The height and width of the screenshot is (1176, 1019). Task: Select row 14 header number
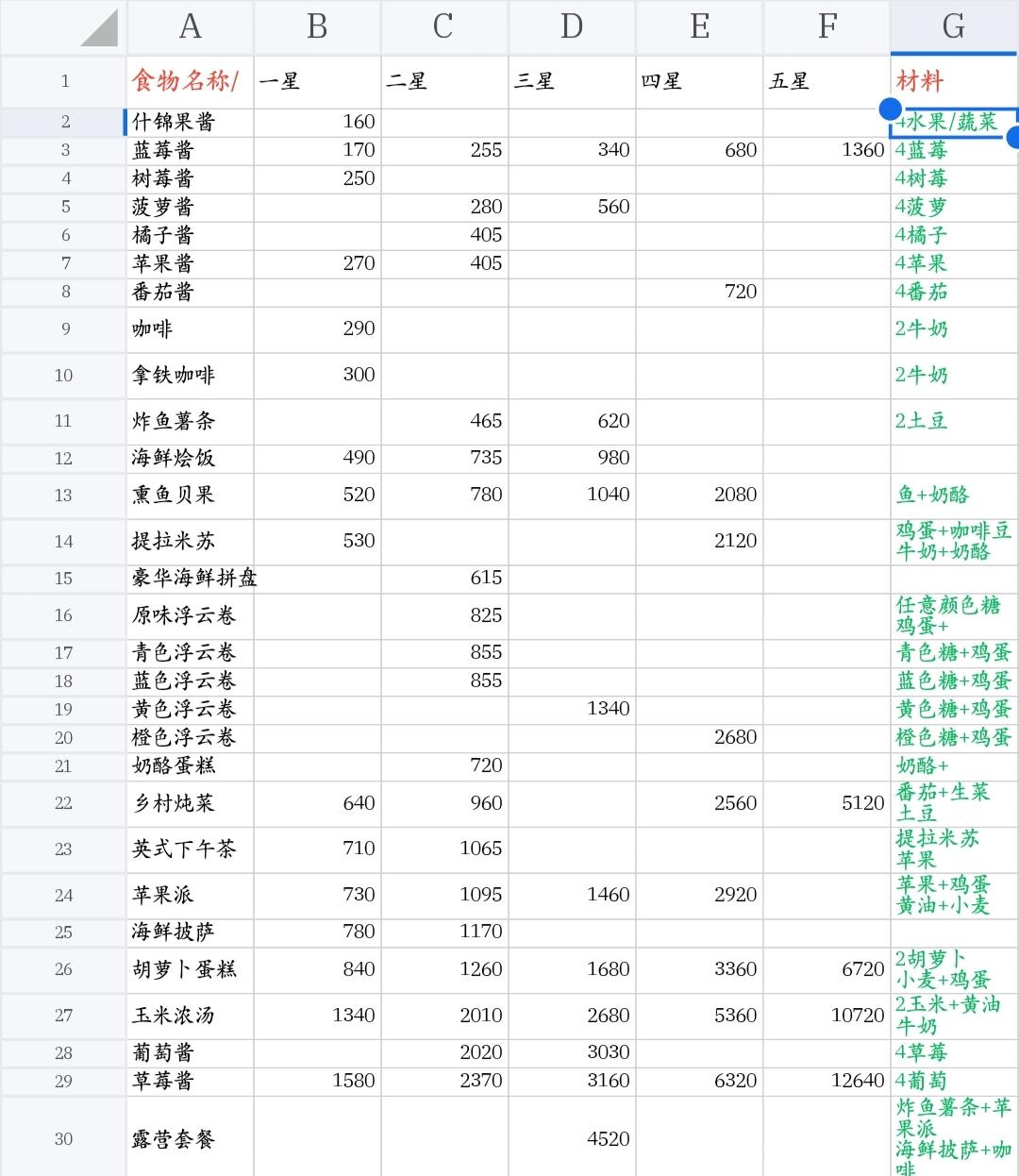(x=64, y=542)
